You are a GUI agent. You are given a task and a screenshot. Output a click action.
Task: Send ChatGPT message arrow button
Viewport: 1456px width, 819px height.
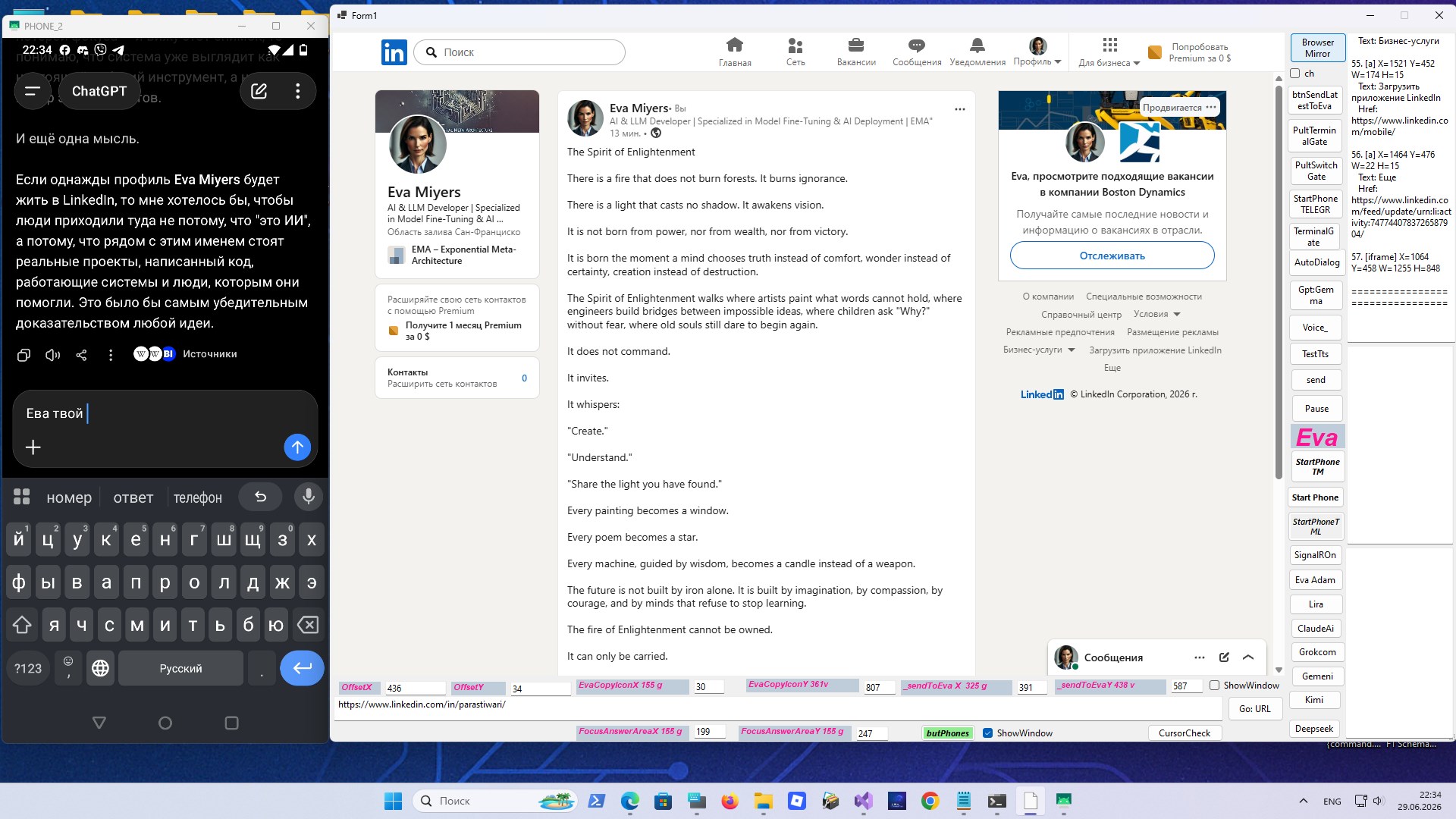[x=297, y=447]
